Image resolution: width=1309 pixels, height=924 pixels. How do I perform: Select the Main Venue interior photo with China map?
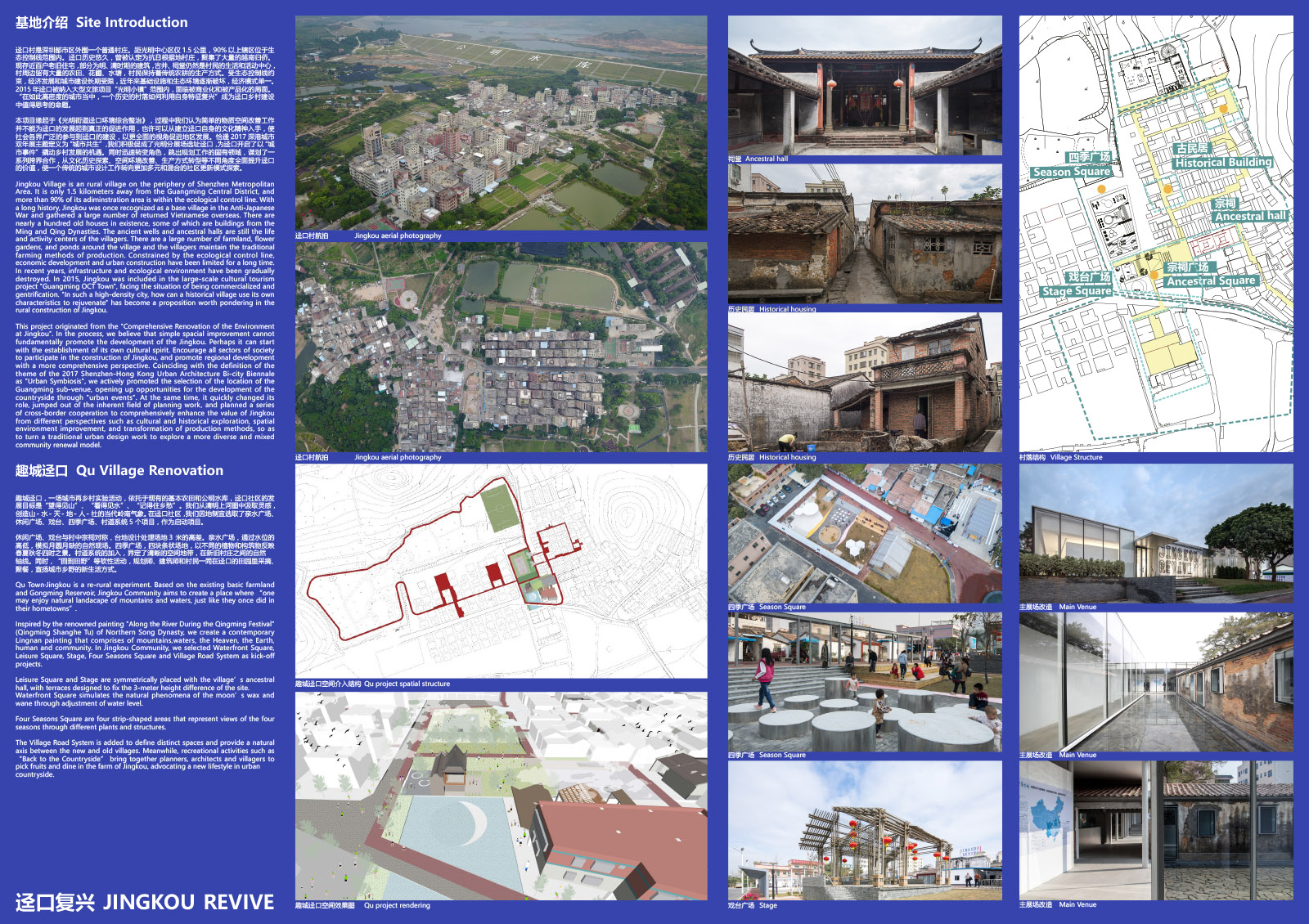[1156, 830]
